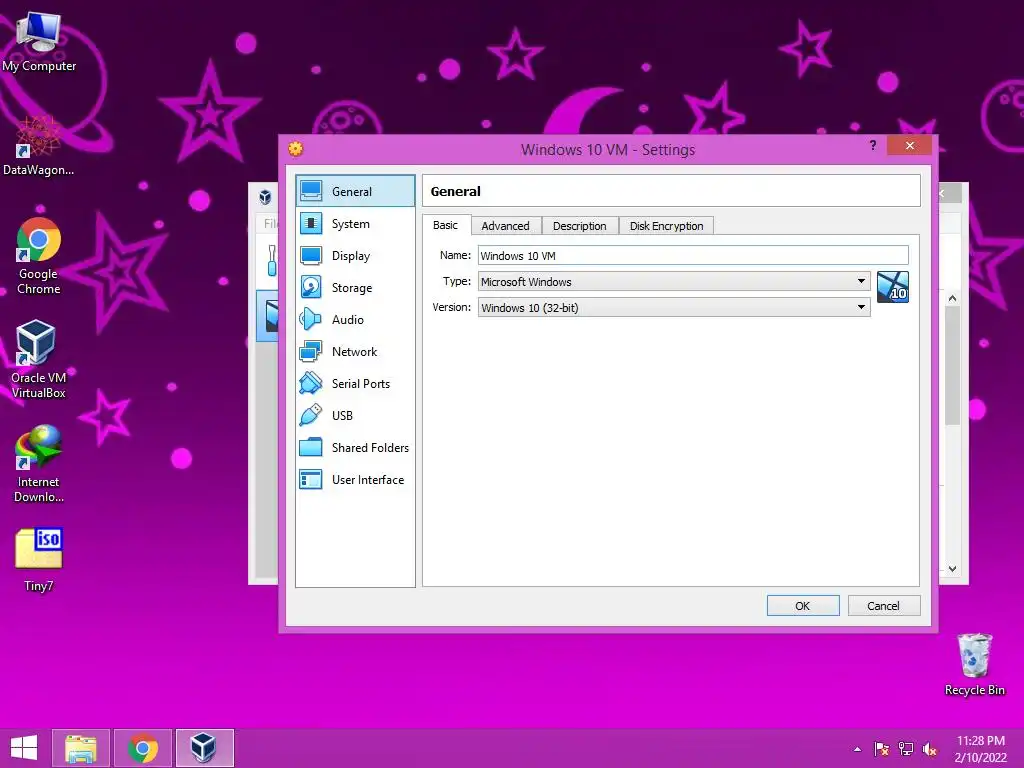Image resolution: width=1024 pixels, height=768 pixels.
Task: Click OK to save settings
Action: pyautogui.click(x=803, y=606)
